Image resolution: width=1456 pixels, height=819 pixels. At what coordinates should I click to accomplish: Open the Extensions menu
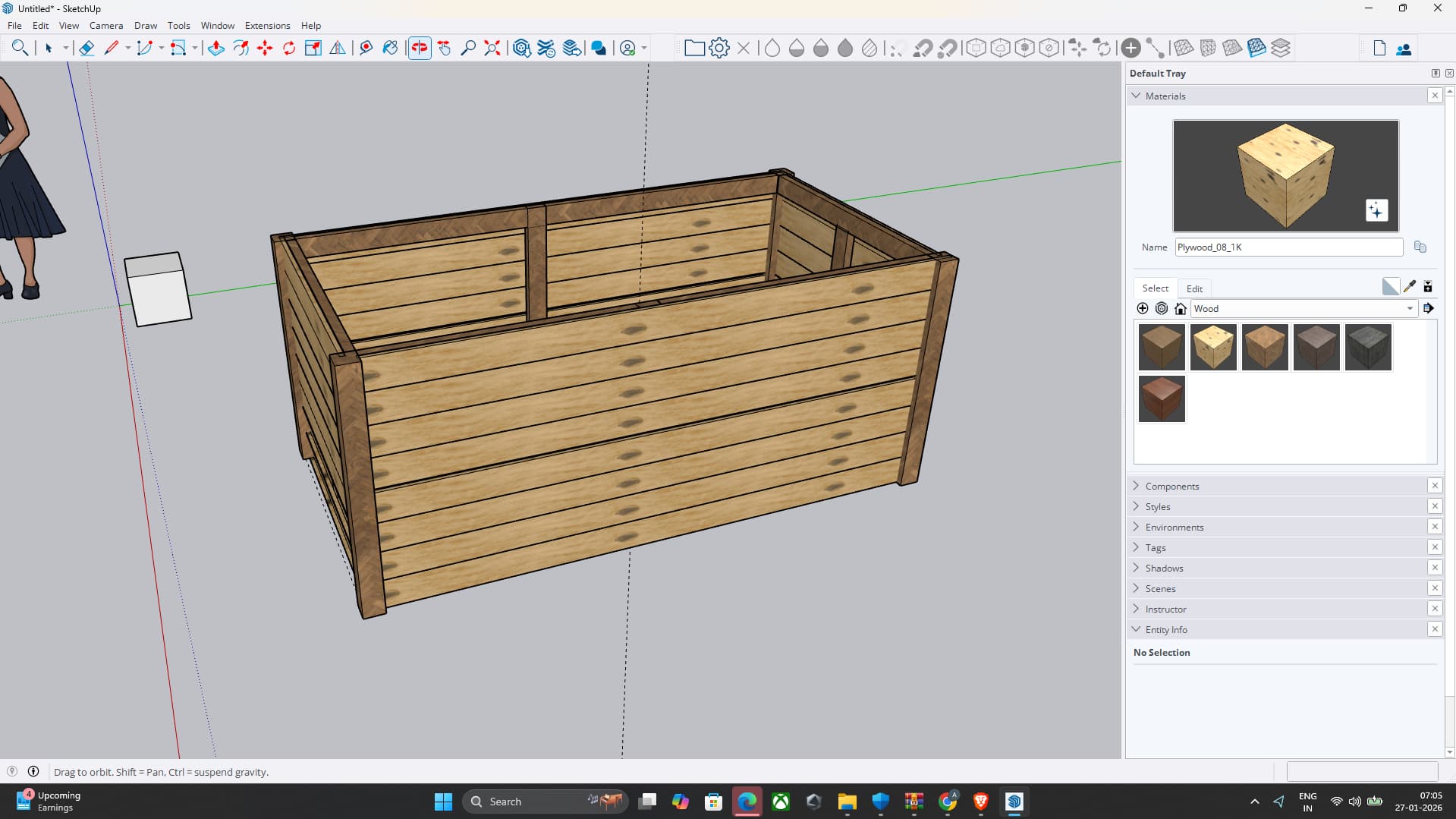pos(267,25)
